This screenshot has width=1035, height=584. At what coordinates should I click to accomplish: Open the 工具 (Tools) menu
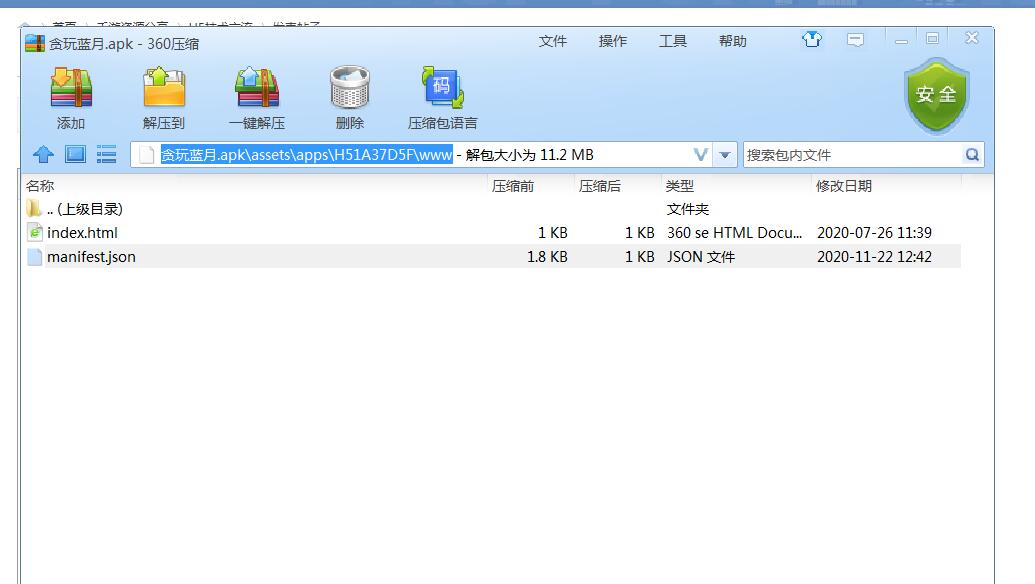click(x=673, y=41)
